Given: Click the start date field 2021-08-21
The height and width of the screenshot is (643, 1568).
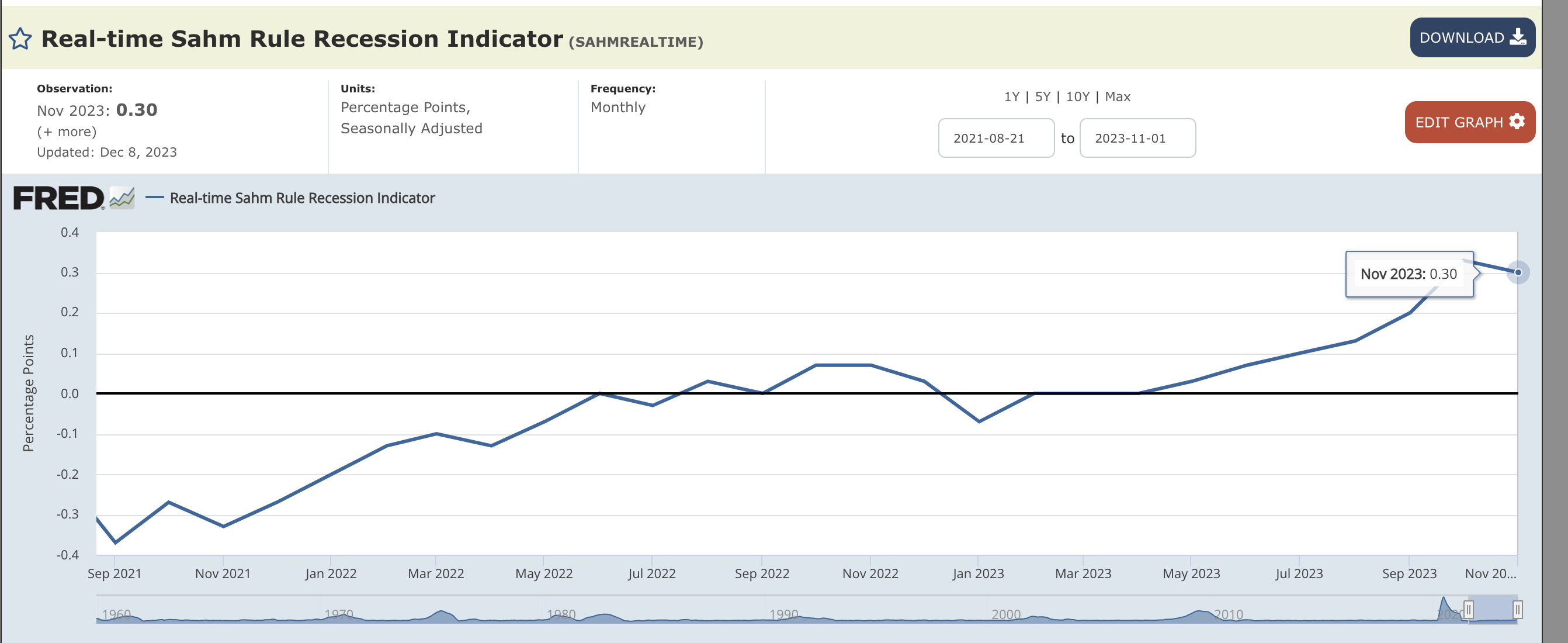Looking at the screenshot, I should (996, 138).
